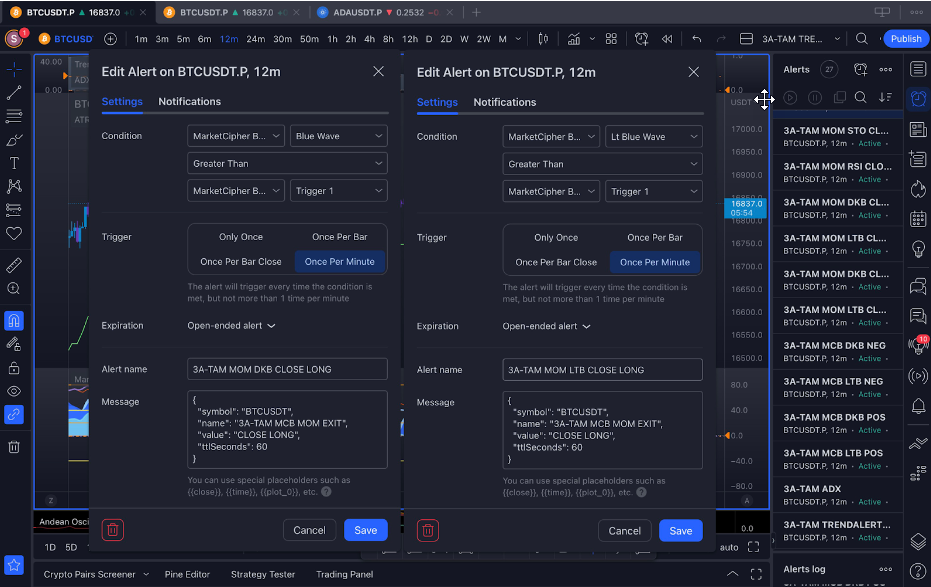Viewport: 931px width, 587px height.
Task: Select the Text tool
Action: (x=14, y=163)
